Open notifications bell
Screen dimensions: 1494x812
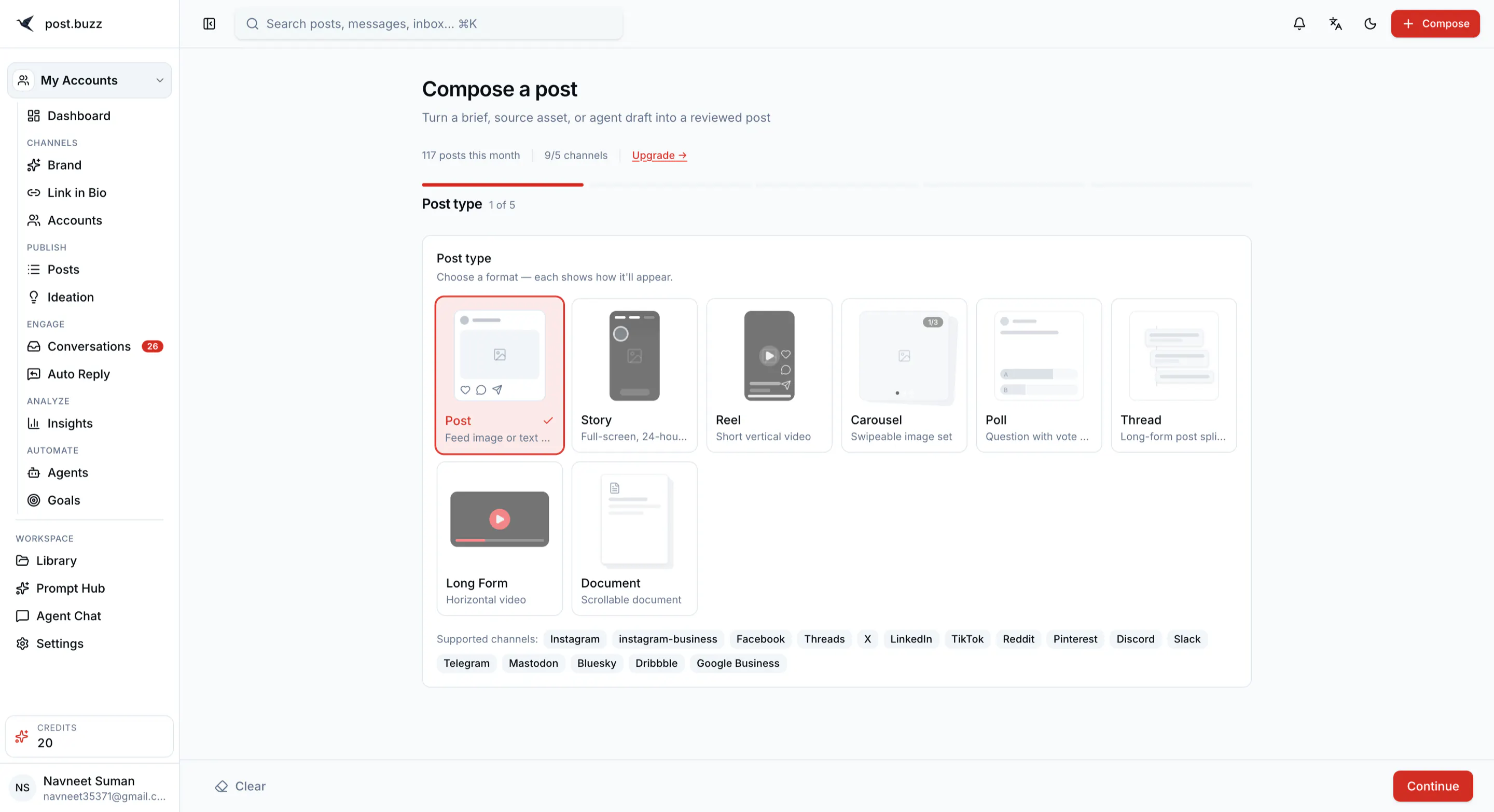(1299, 24)
